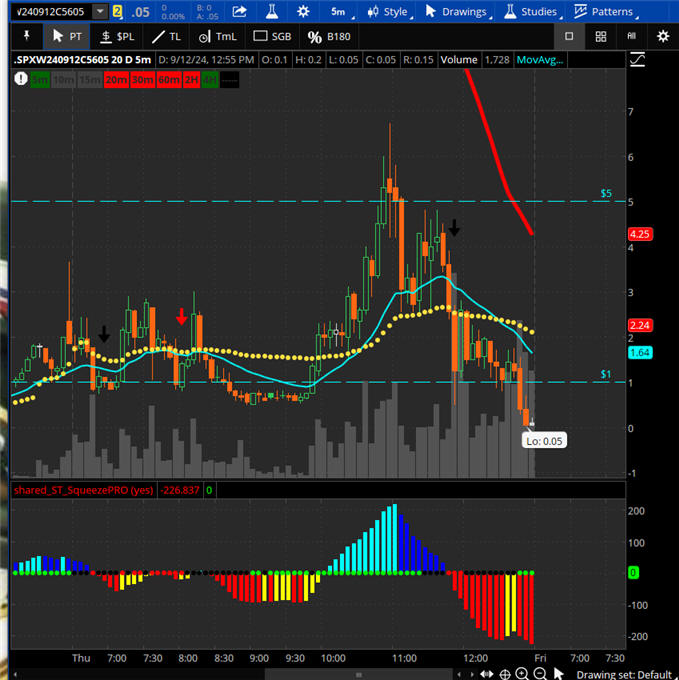Open chart settings gear icon

(662, 36)
